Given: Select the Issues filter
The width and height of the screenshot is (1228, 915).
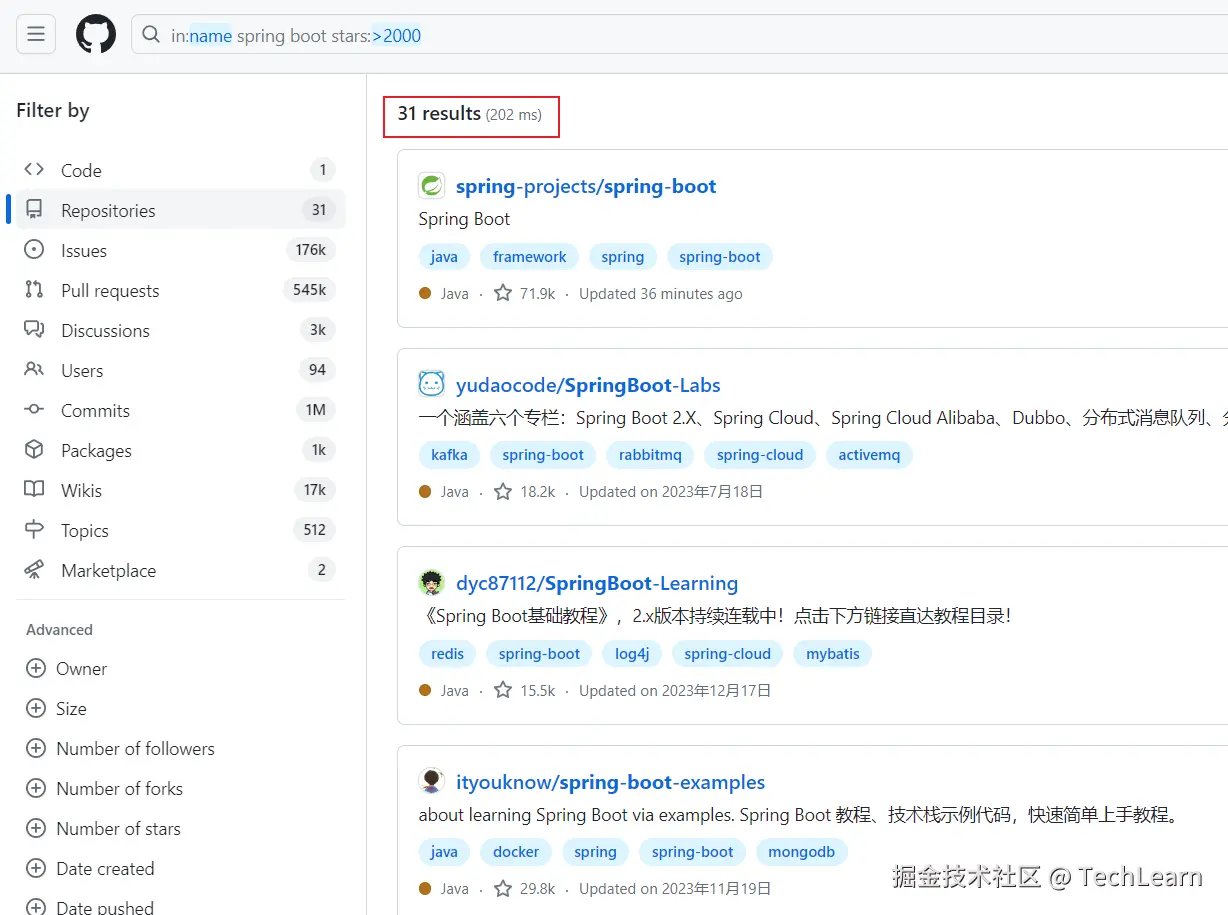Looking at the screenshot, I should coord(180,250).
